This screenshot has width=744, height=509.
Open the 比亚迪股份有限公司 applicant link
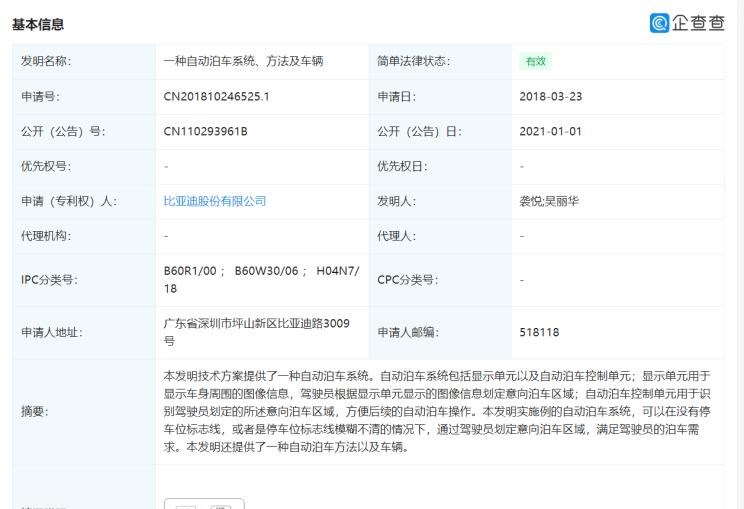(214, 201)
